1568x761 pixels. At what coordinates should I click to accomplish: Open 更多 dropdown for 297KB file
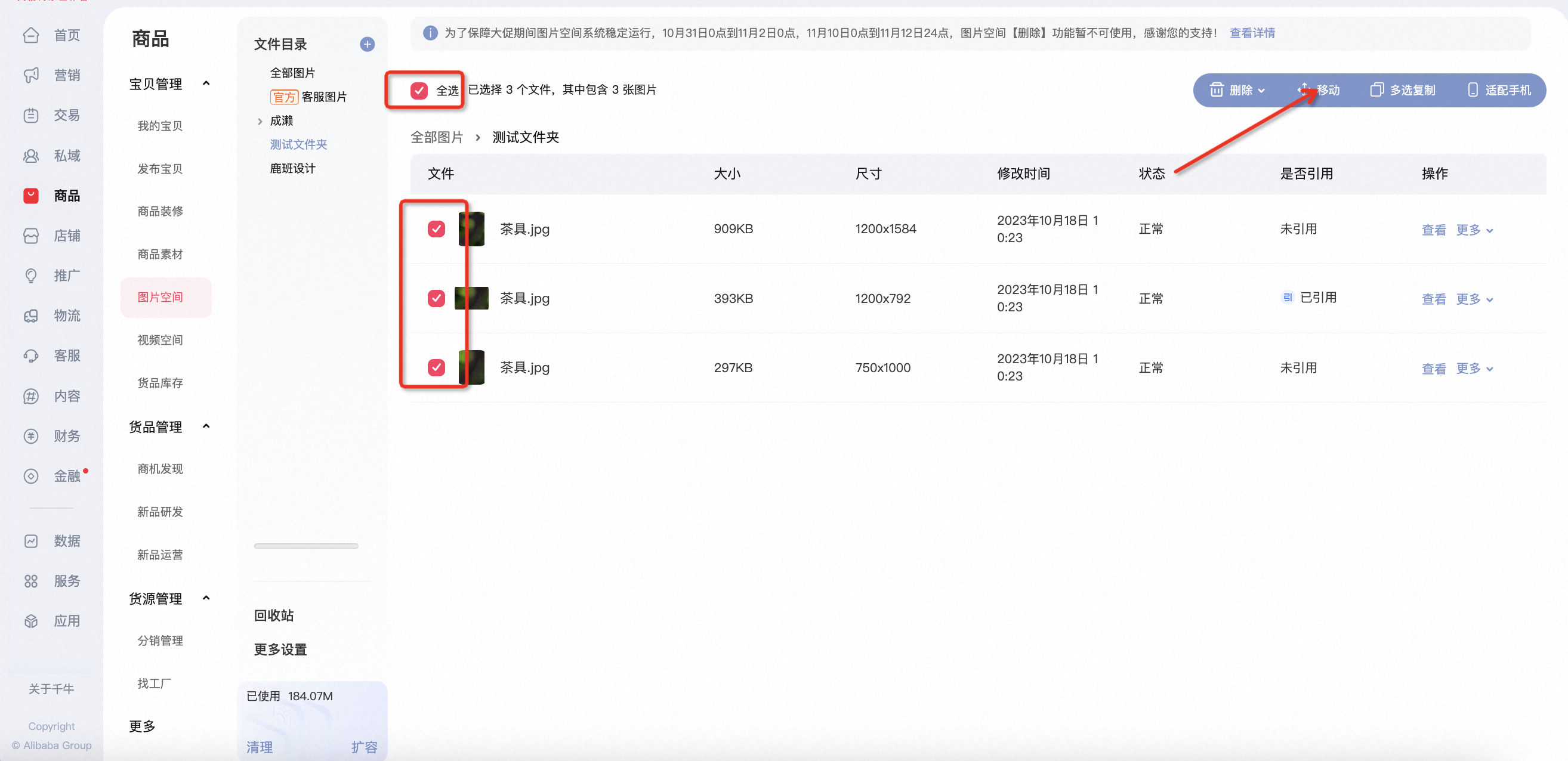[x=1474, y=369]
